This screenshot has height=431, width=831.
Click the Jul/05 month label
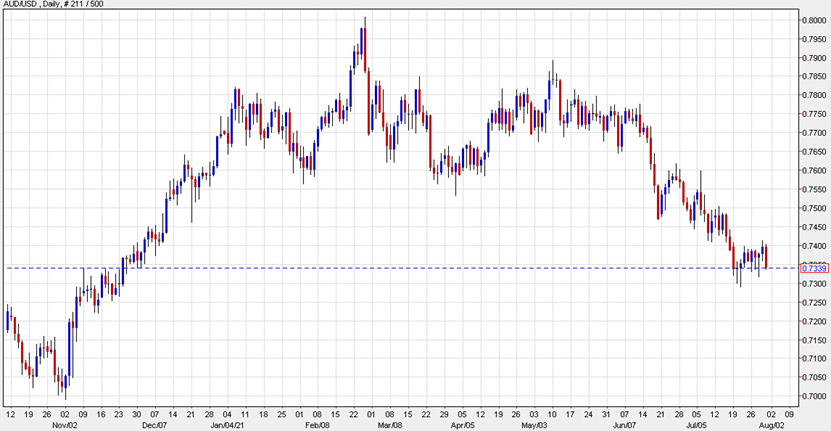tap(696, 426)
